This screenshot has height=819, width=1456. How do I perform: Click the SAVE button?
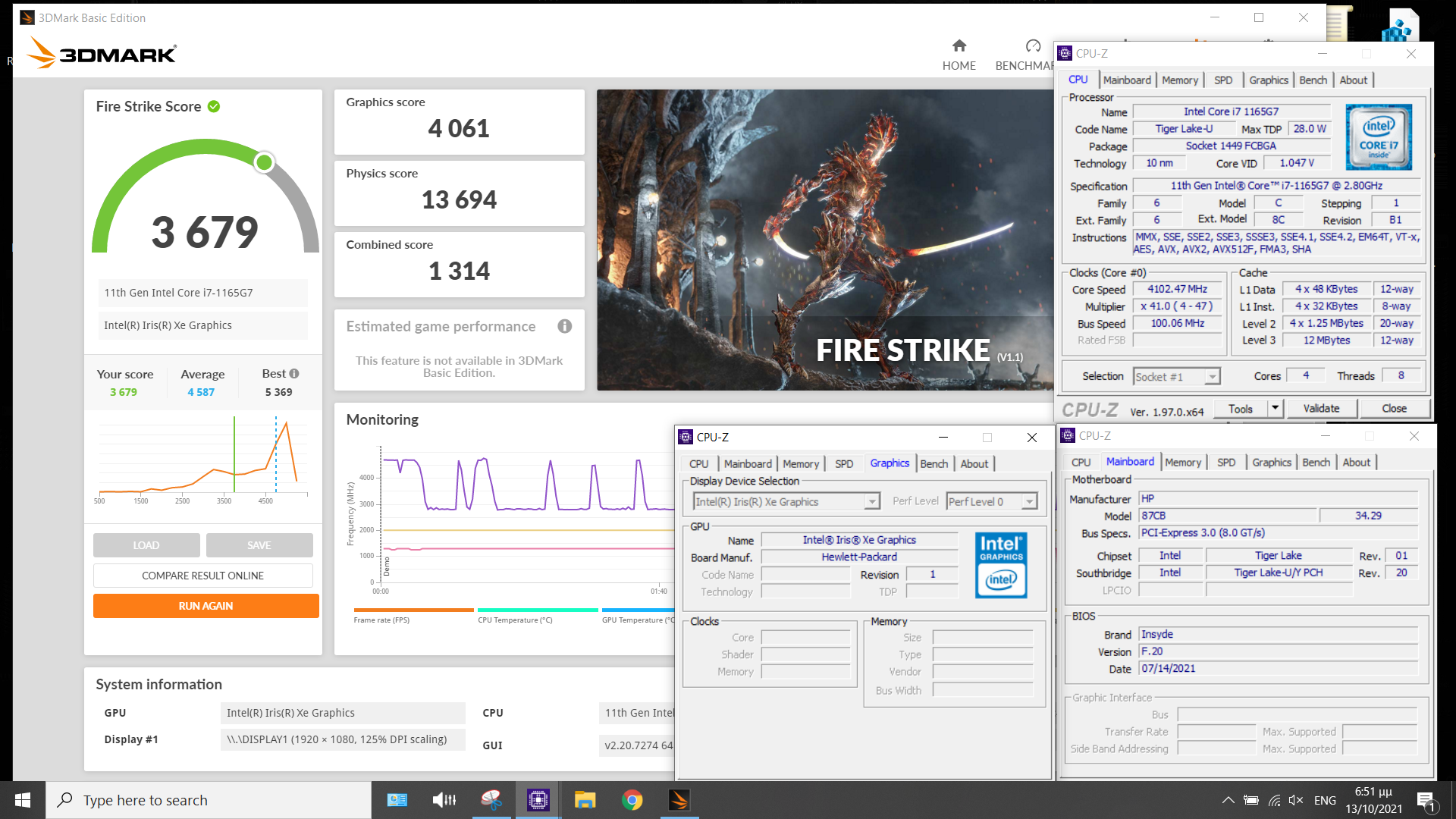pyautogui.click(x=259, y=545)
